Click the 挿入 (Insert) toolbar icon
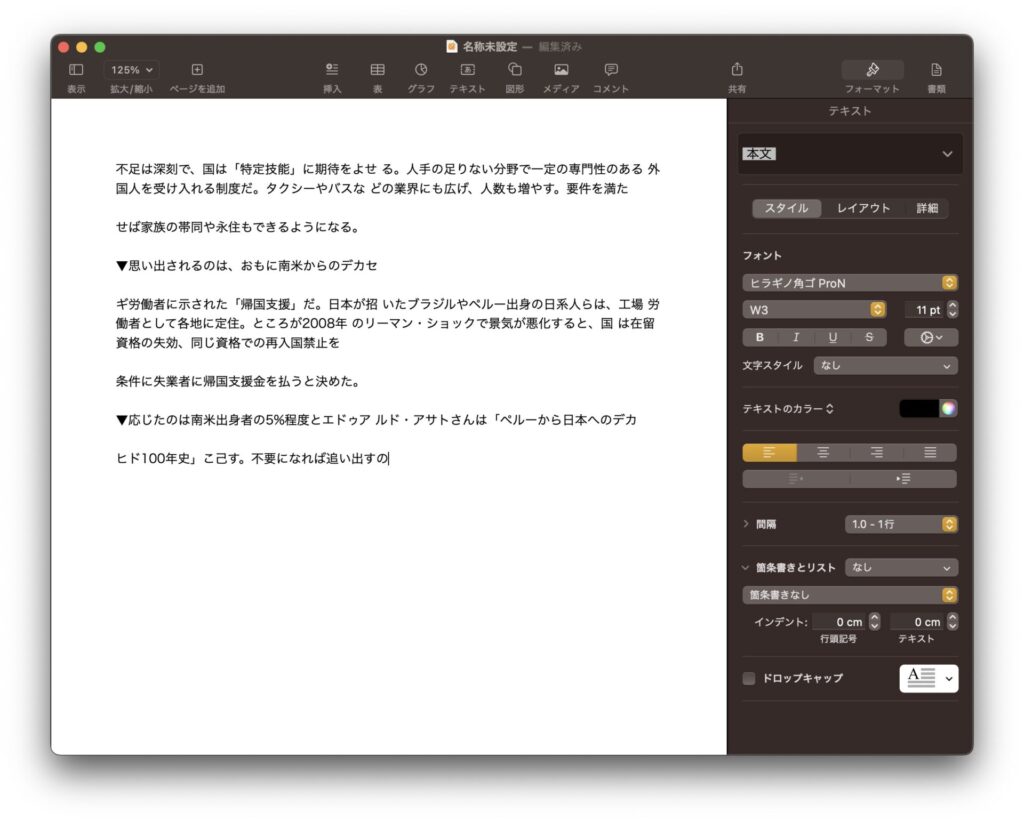Viewport: 1024px width, 822px height. click(x=332, y=70)
